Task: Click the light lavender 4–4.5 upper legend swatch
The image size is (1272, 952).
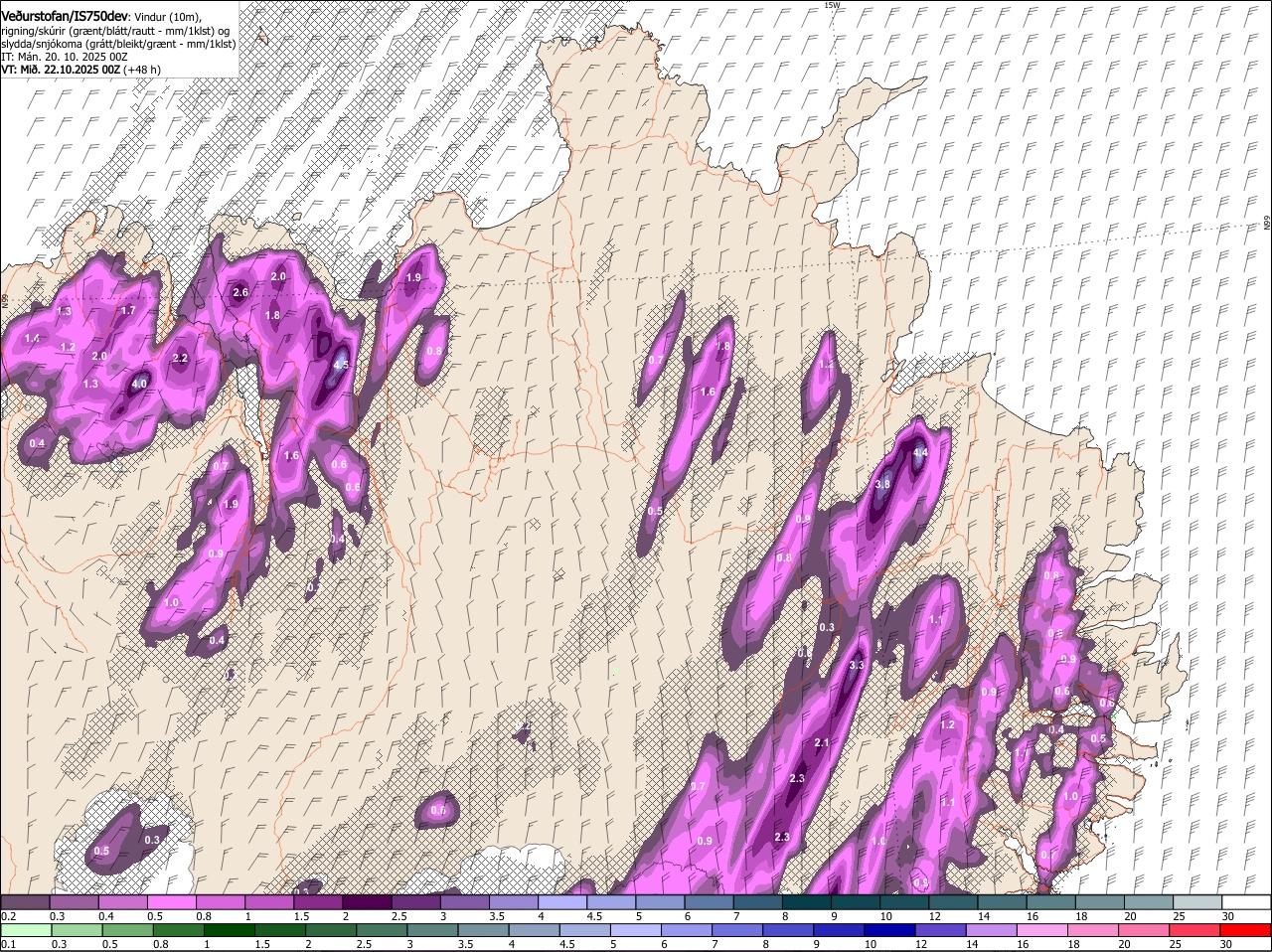Action: (564, 902)
